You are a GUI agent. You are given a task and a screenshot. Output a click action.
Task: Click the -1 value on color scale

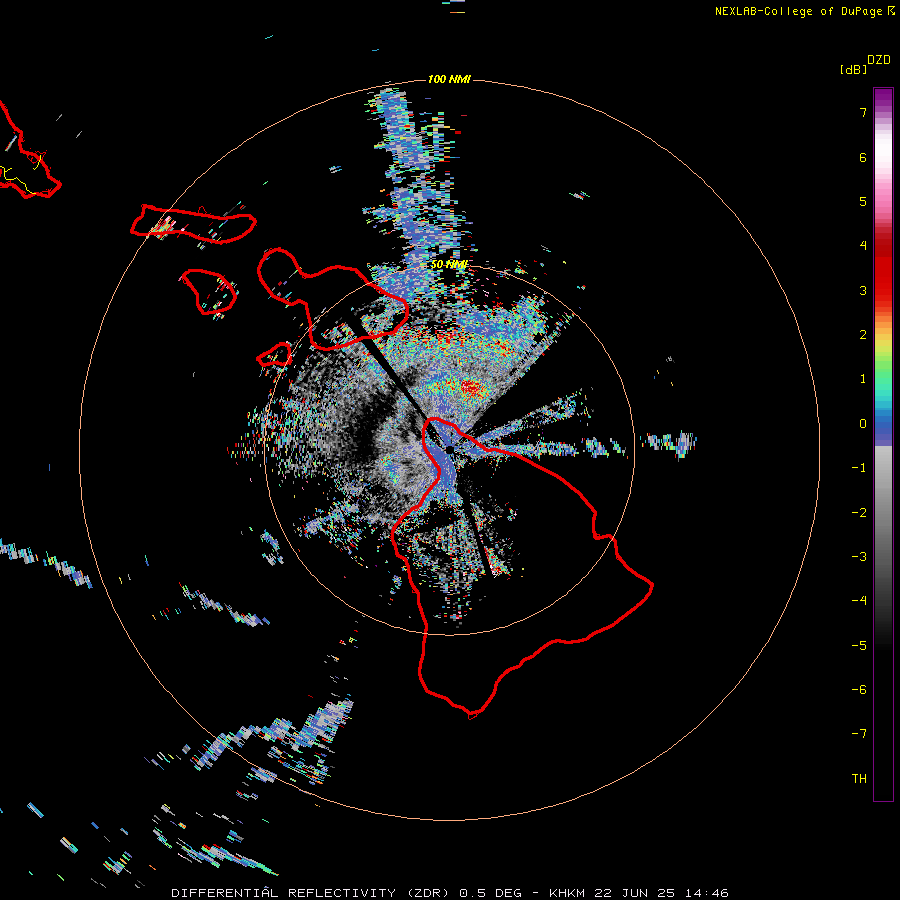pyautogui.click(x=859, y=468)
